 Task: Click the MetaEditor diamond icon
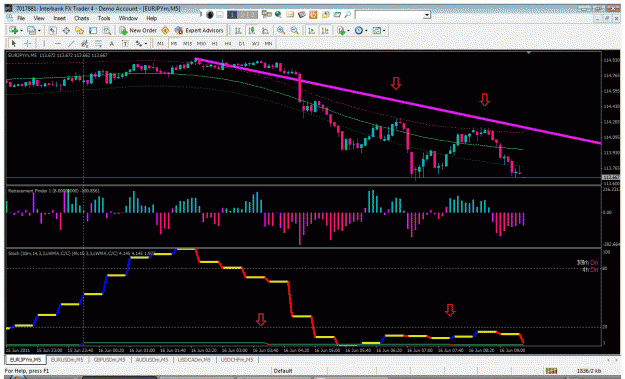point(165,30)
